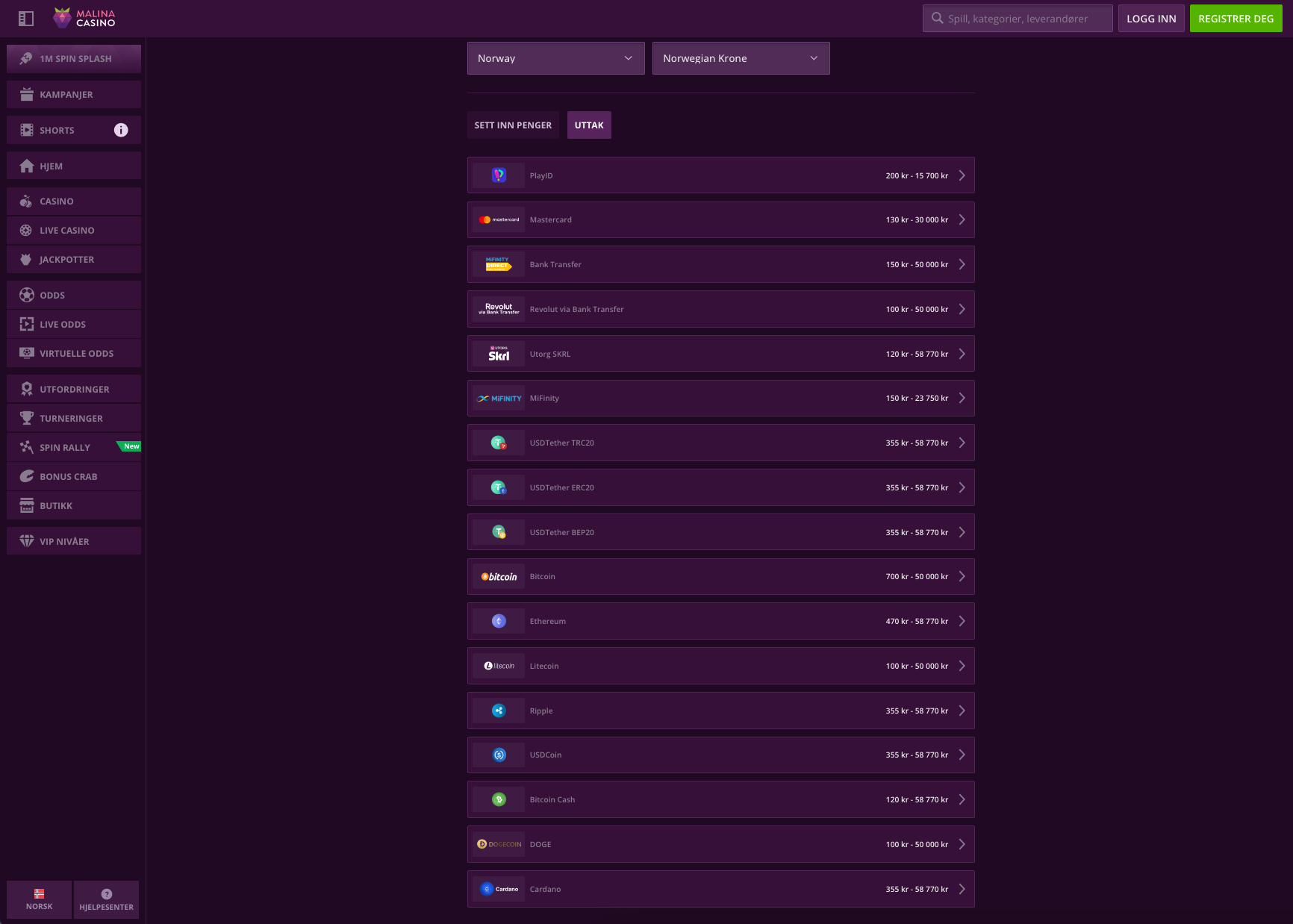Open Live Casino in sidebar
The height and width of the screenshot is (924, 1293).
tap(67, 231)
